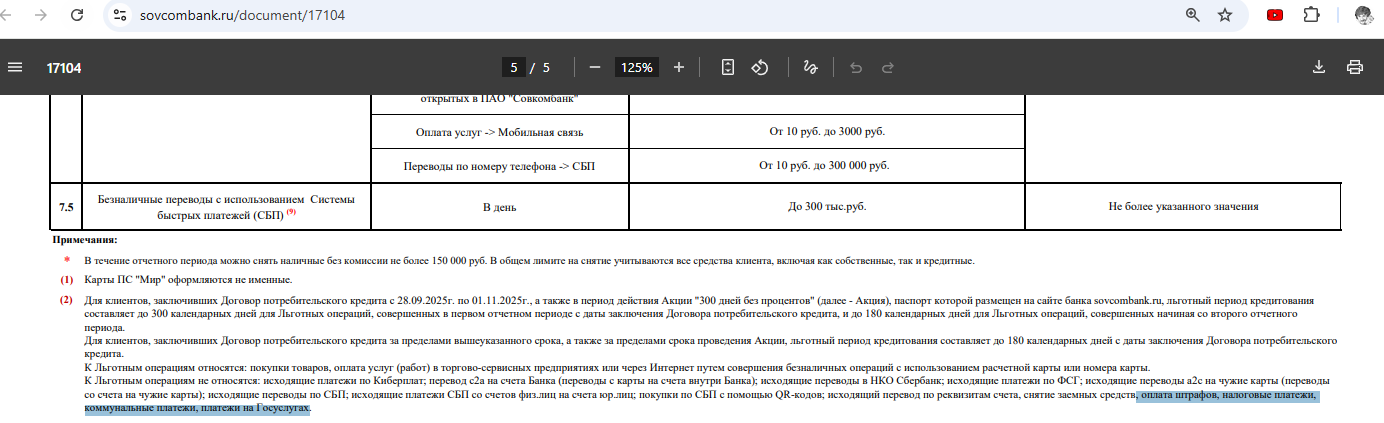The width and height of the screenshot is (1384, 423).
Task: Open the user profile avatar
Action: 1363,15
